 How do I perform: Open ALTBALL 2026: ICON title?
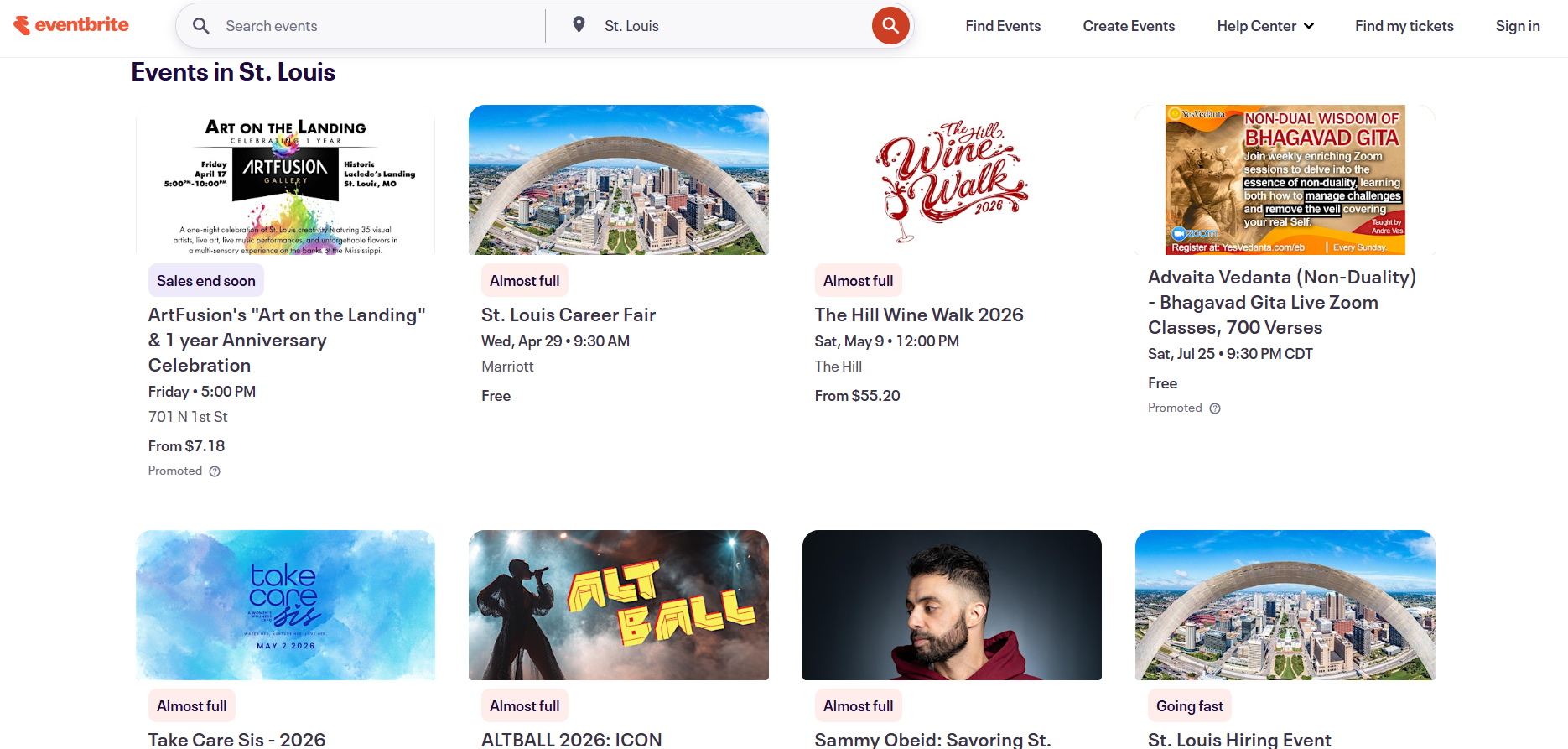point(572,739)
